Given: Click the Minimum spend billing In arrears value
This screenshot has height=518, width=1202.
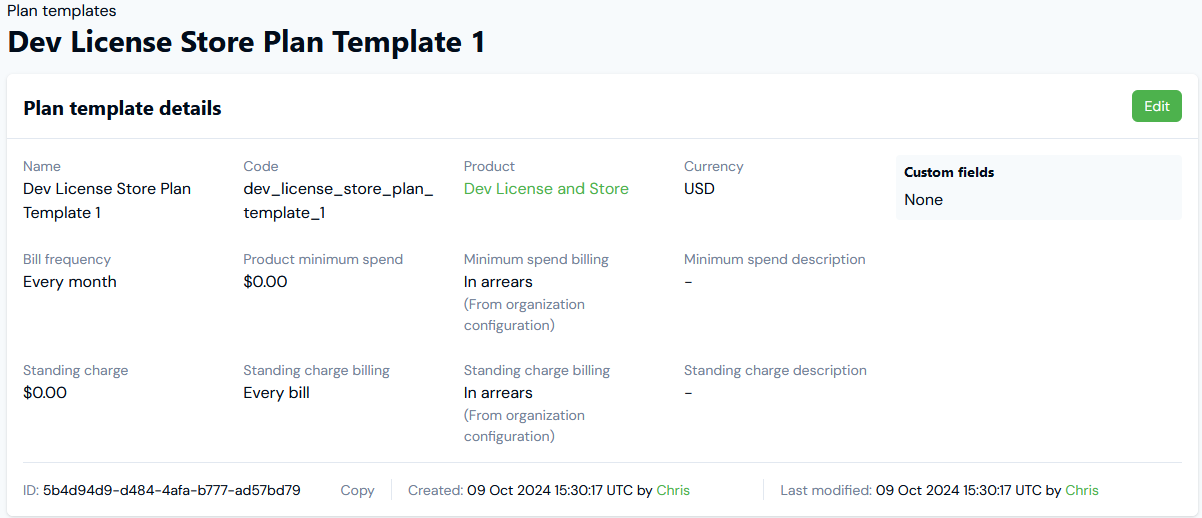Looking at the screenshot, I should click(498, 282).
